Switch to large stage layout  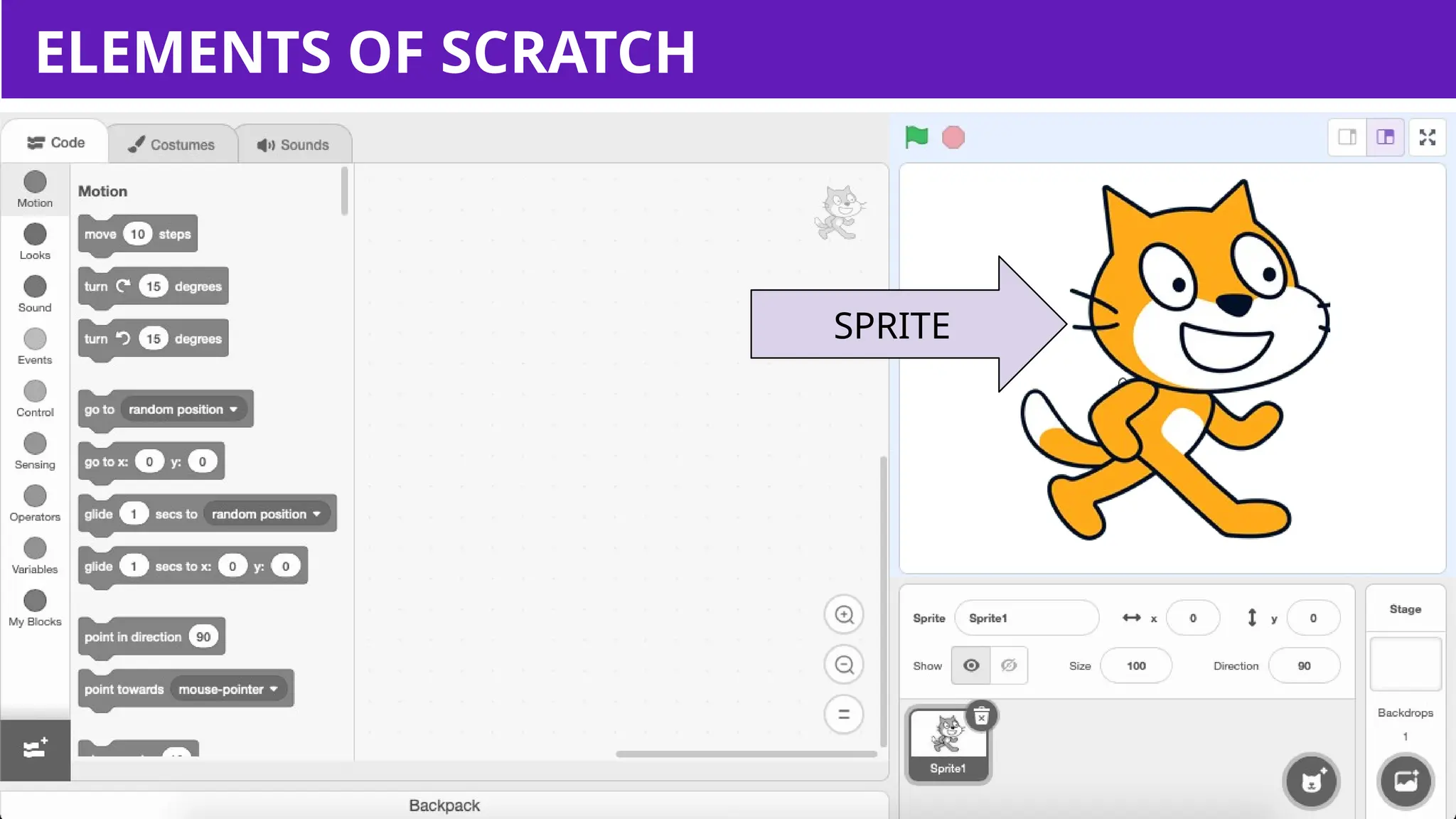1385,137
